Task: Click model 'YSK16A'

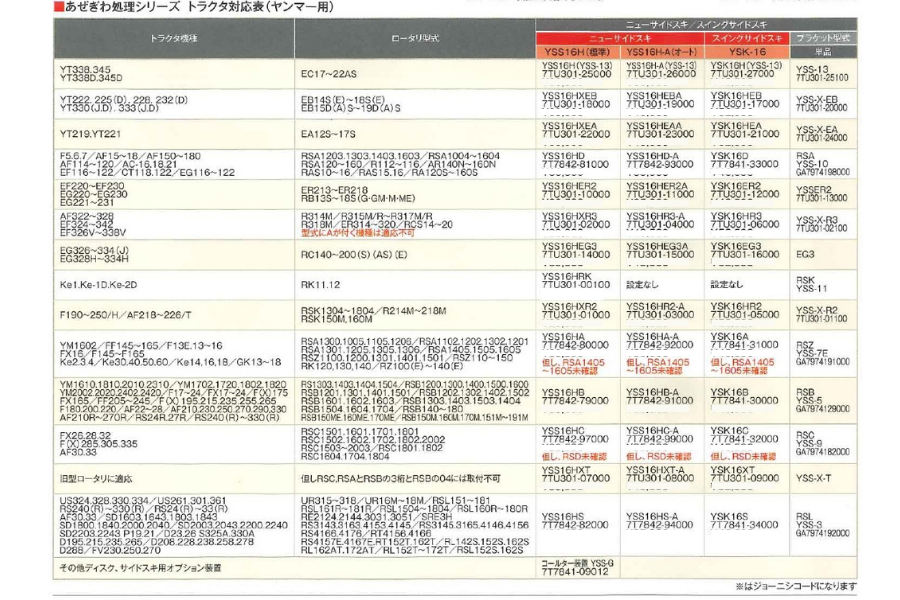Action: point(730,336)
